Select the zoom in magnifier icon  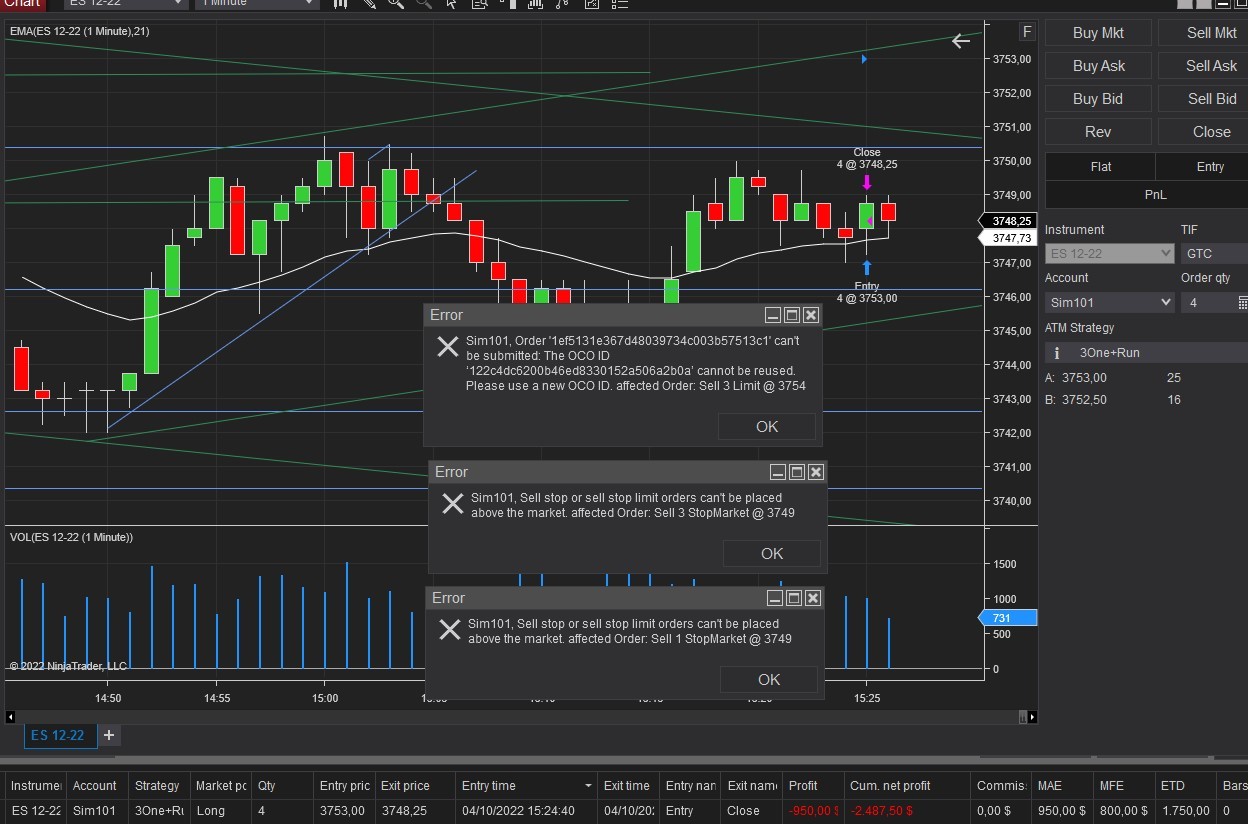click(396, 3)
